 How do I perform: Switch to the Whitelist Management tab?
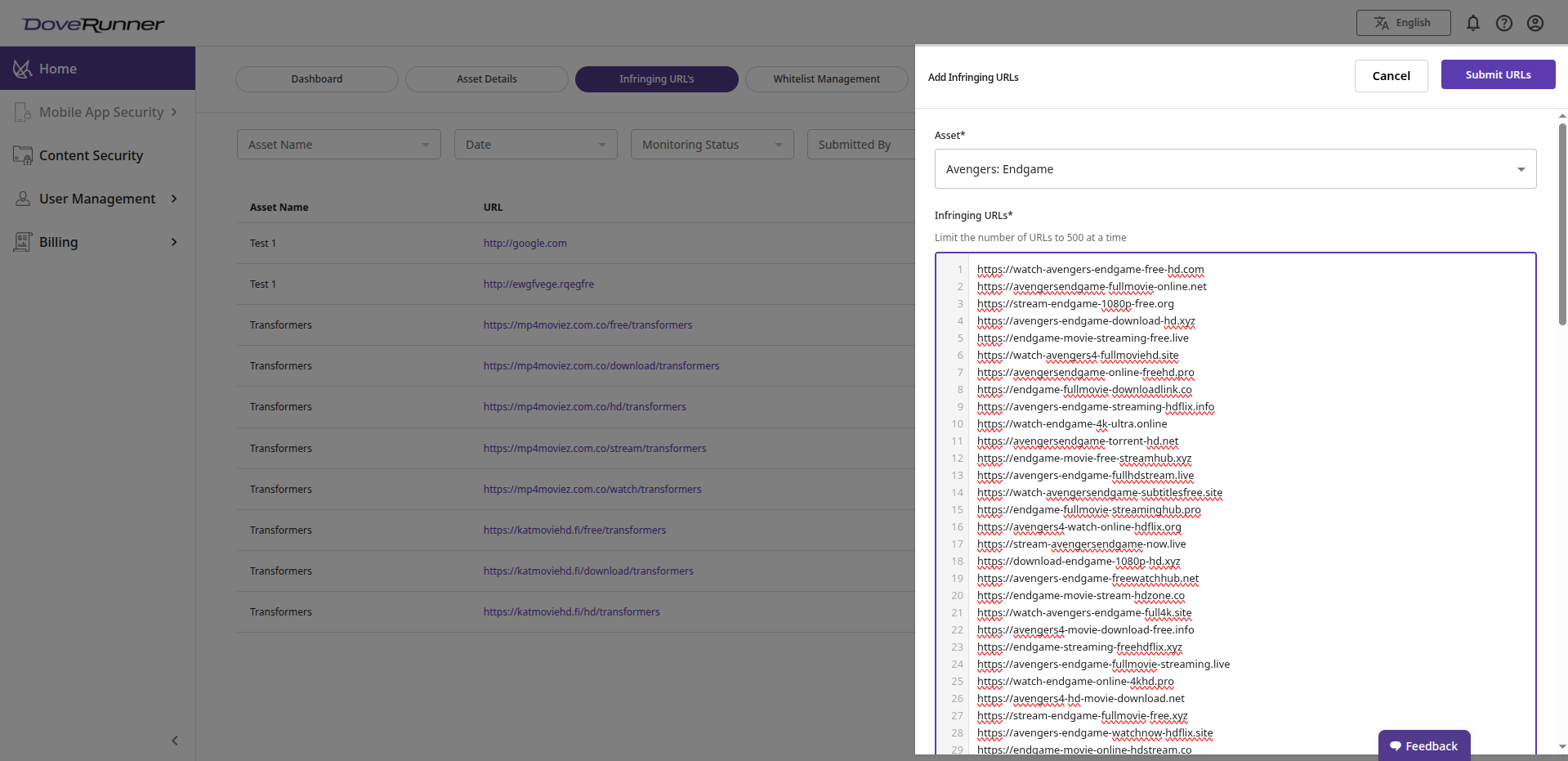(x=826, y=78)
